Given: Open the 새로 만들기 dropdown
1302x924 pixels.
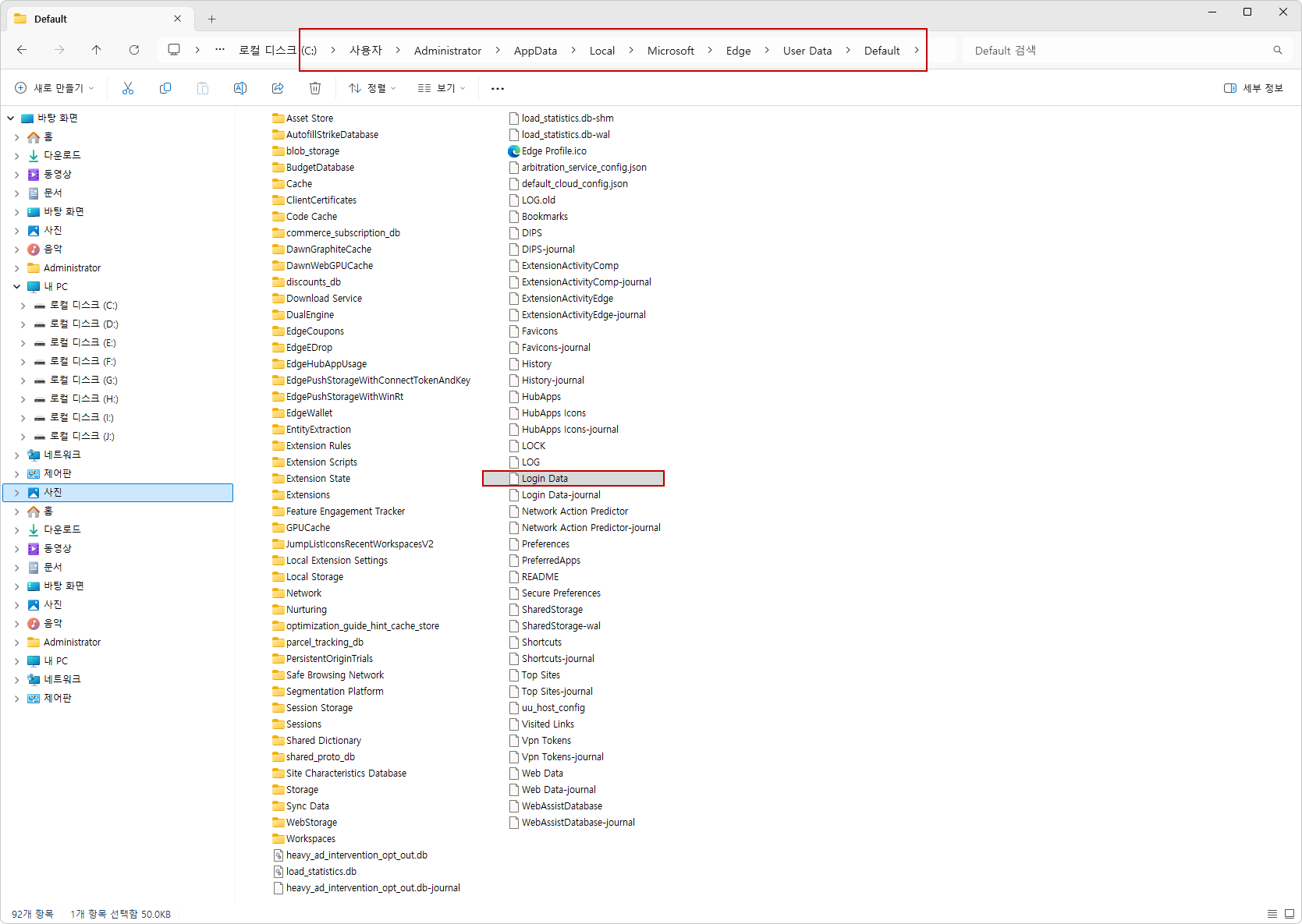Looking at the screenshot, I should click(55, 88).
